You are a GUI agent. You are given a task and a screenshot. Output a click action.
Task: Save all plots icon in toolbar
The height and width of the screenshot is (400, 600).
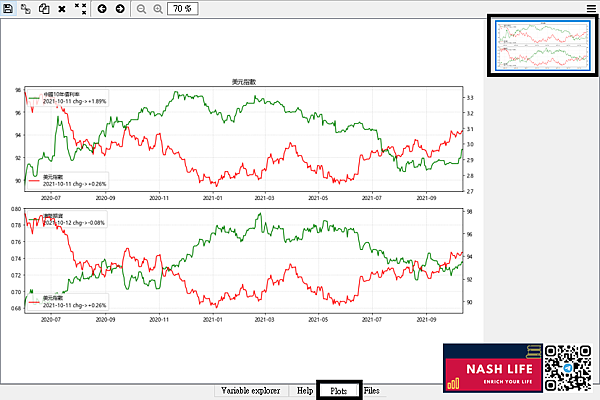click(x=26, y=8)
